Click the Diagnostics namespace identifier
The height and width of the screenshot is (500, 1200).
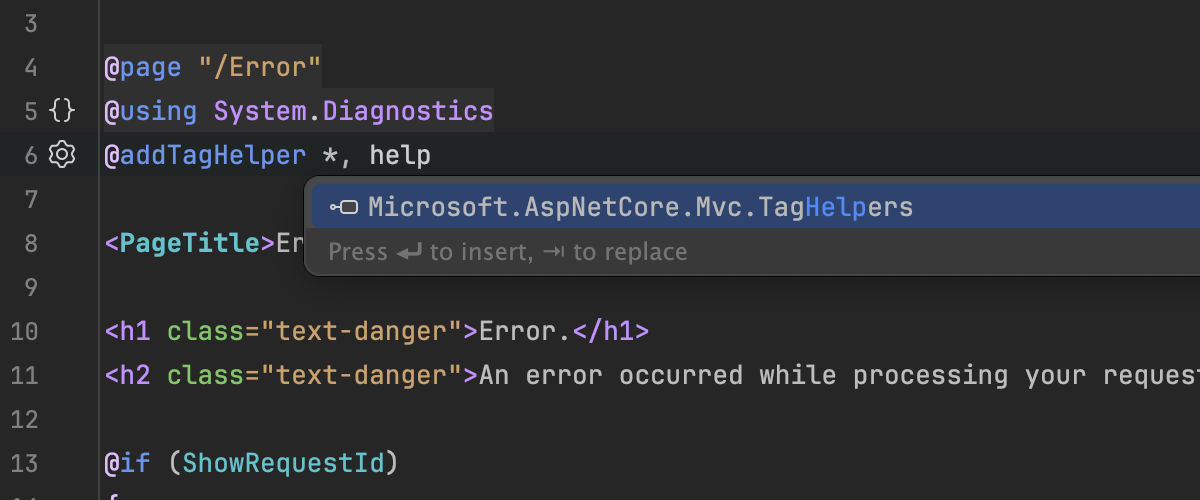tap(408, 111)
